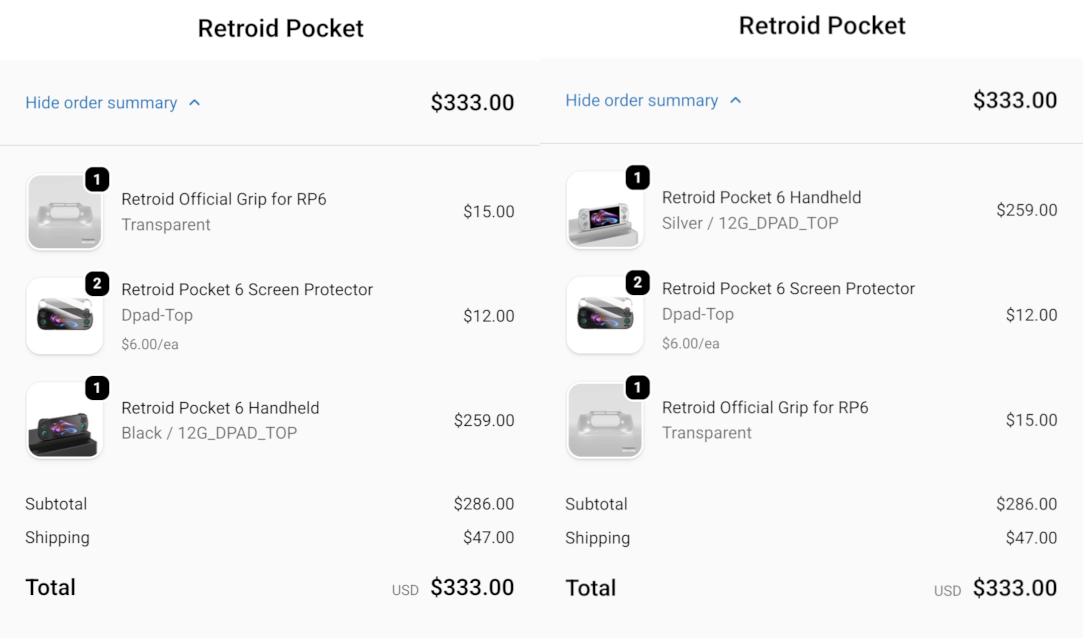The height and width of the screenshot is (638, 1083).
Task: Click the quantity 2 badge in the right summary
Action: pyautogui.click(x=637, y=283)
